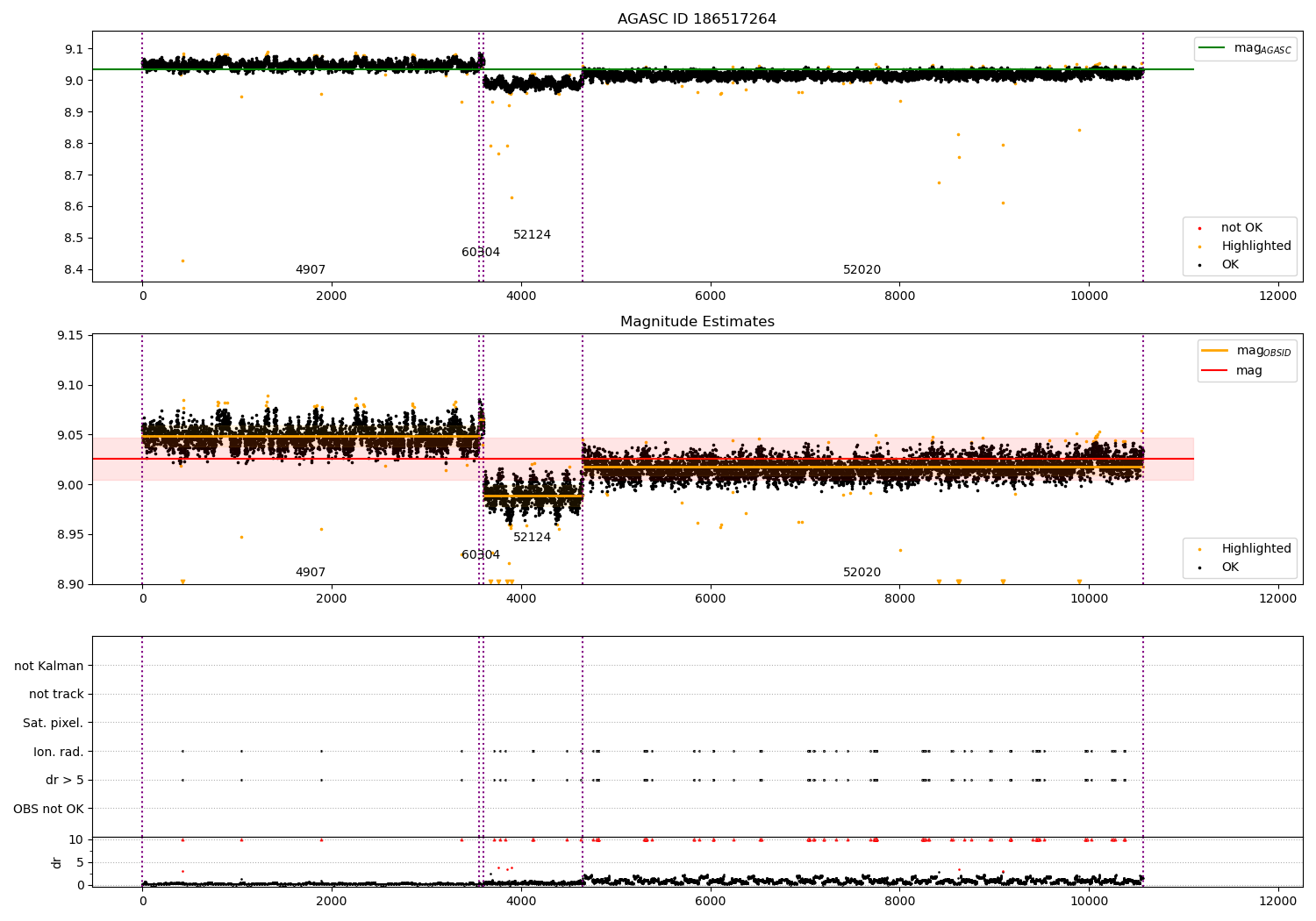This screenshot has height=921, width=1316.
Task: Click x-axis tick "4000" under the bottom plot
Action: pos(521,901)
